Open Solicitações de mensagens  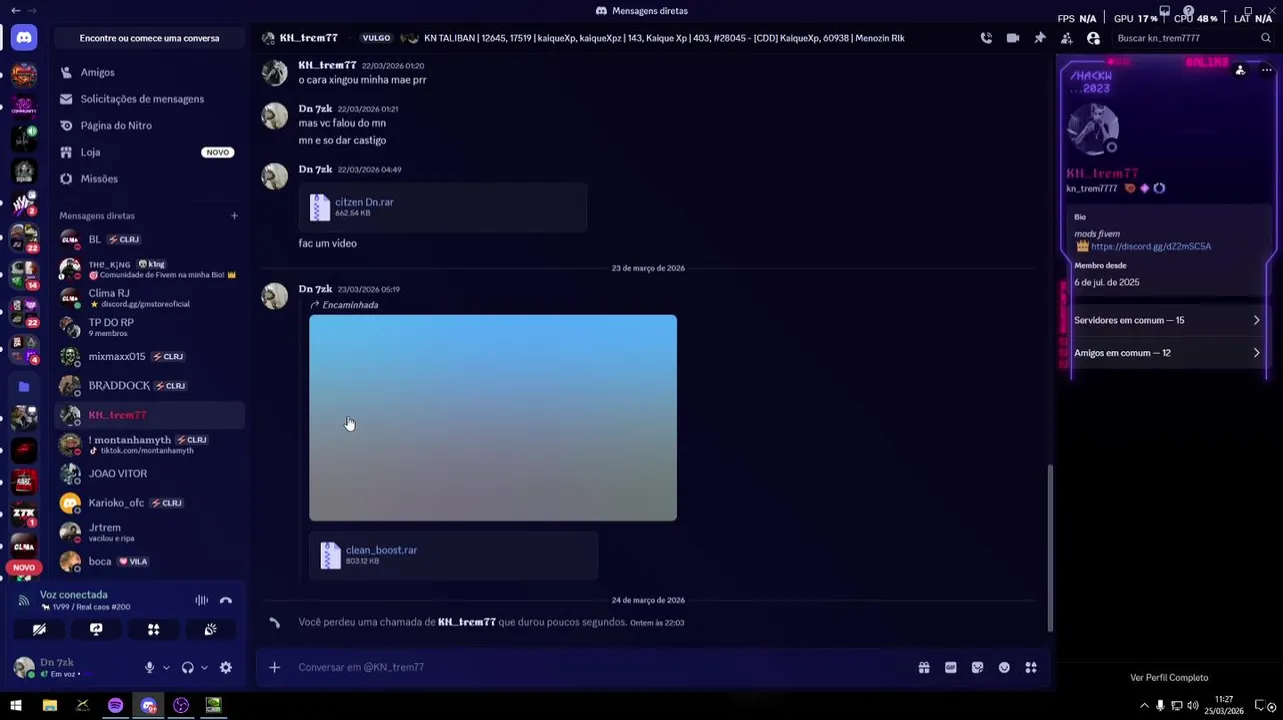point(149,99)
